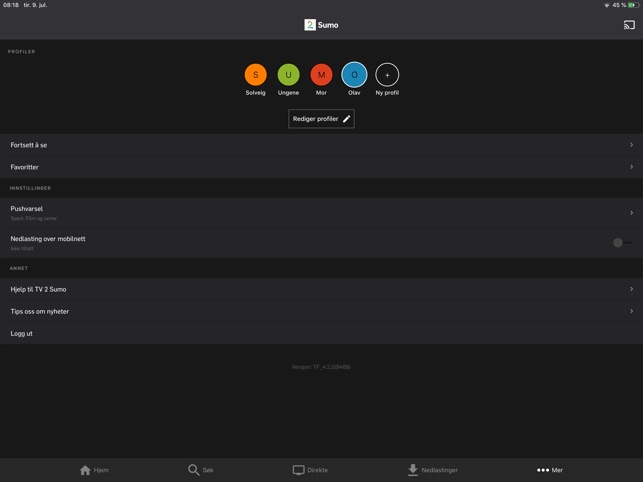
Task: Expand Hjelp til TV 2 Sumo chevron
Action: click(x=632, y=289)
